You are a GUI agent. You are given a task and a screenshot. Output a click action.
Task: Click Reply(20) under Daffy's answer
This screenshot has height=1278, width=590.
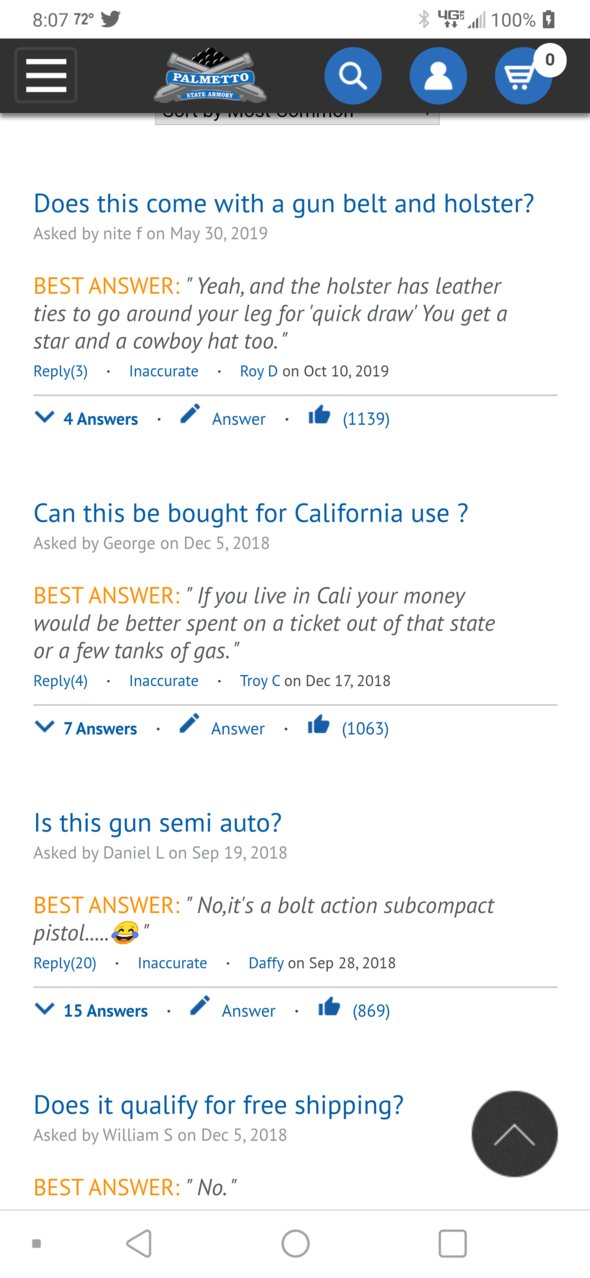[65, 963]
